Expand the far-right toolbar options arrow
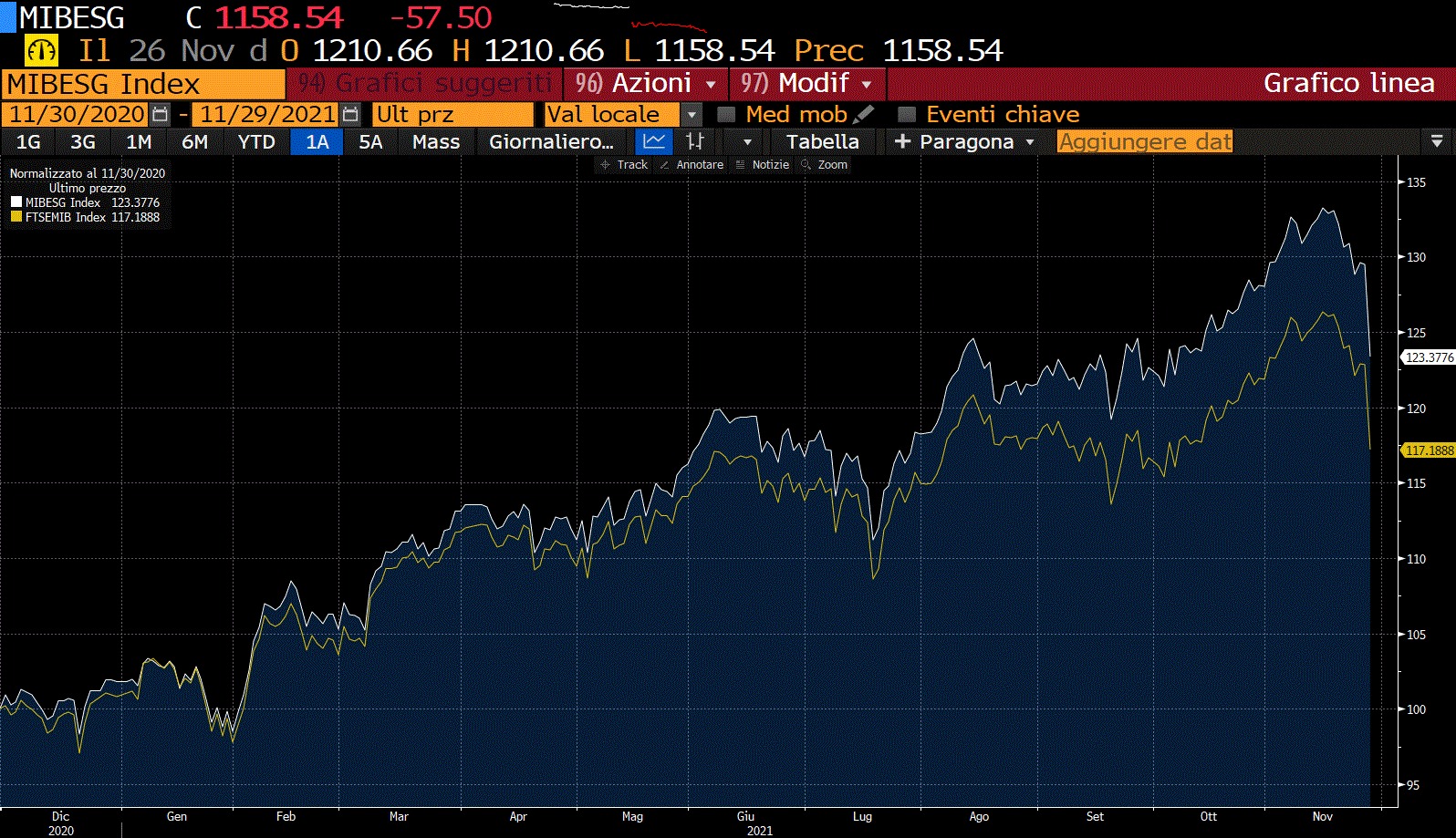 point(1437,141)
